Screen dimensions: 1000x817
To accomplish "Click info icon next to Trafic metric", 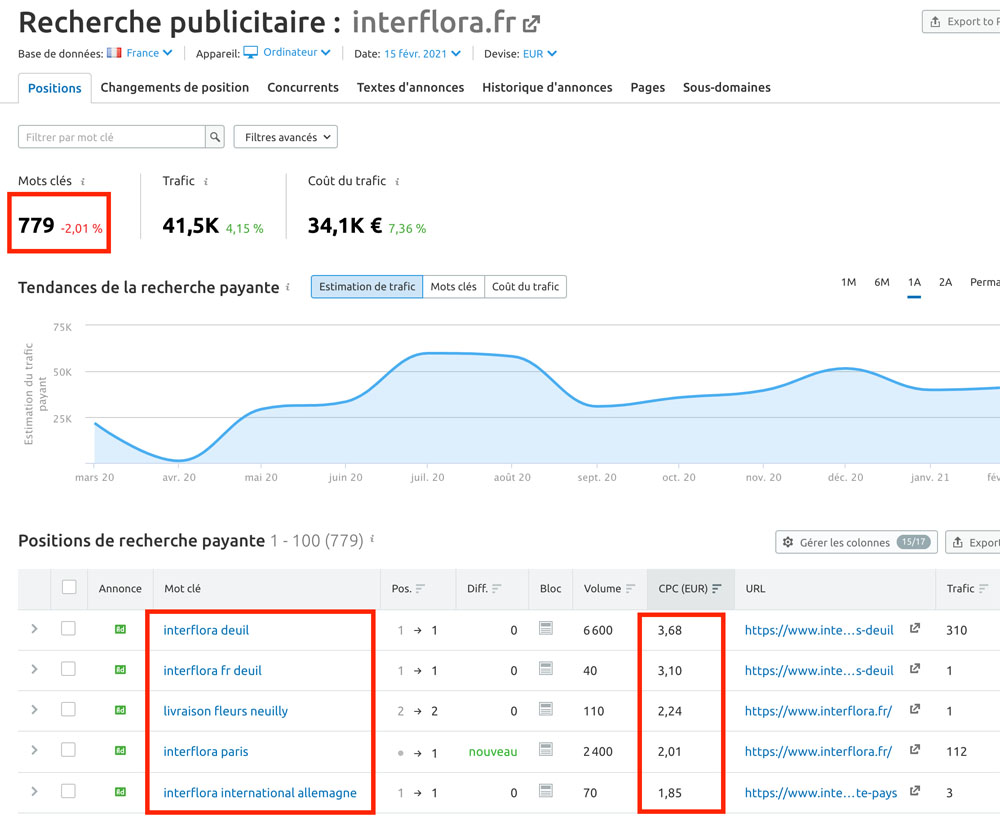I will click(x=206, y=182).
